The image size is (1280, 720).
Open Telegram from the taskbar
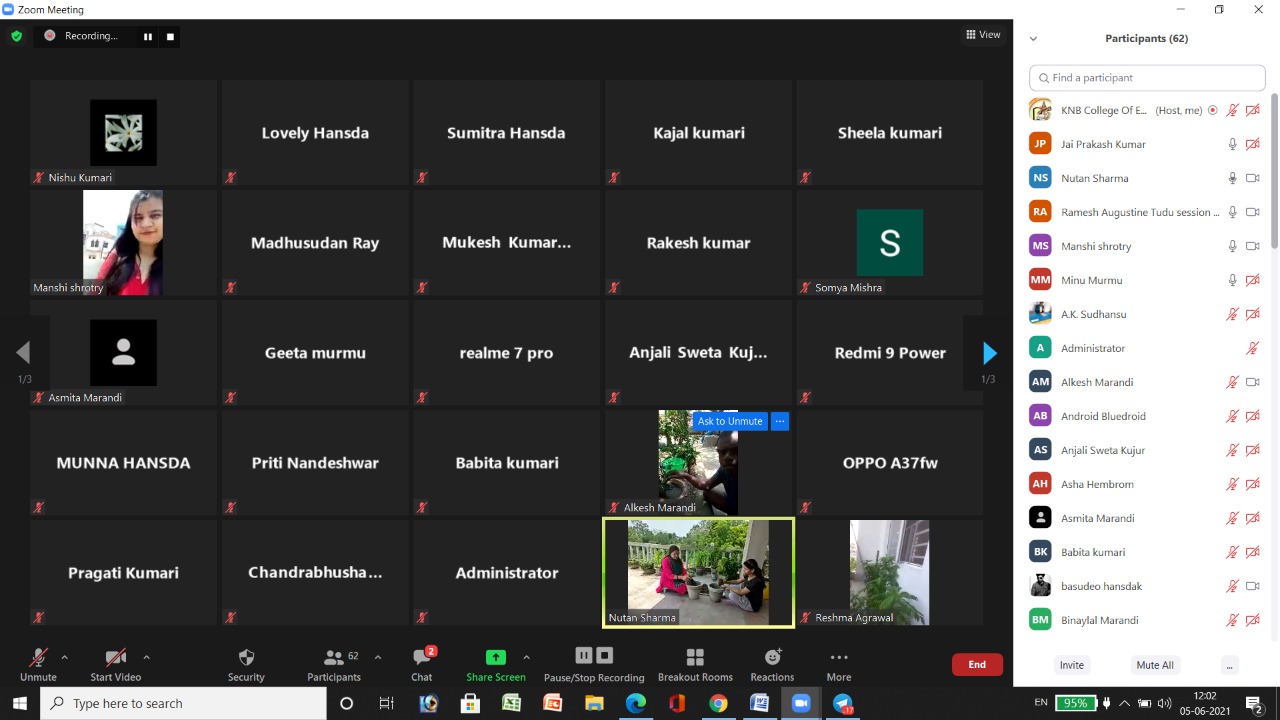point(842,703)
